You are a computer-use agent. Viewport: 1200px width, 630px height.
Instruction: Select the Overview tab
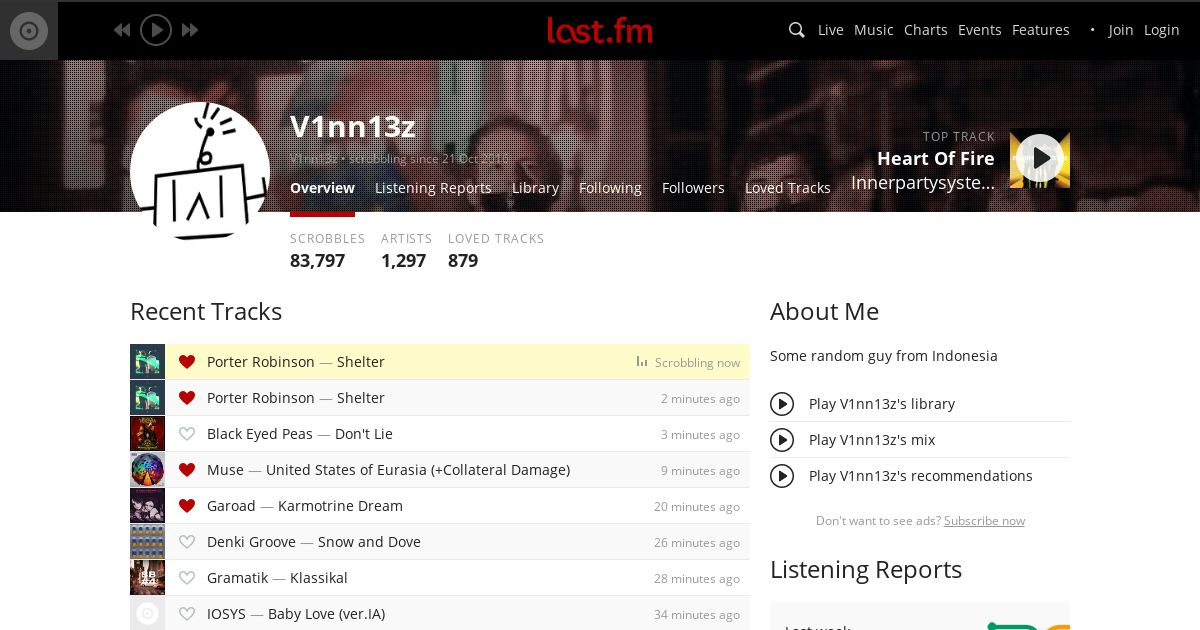tap(322, 188)
